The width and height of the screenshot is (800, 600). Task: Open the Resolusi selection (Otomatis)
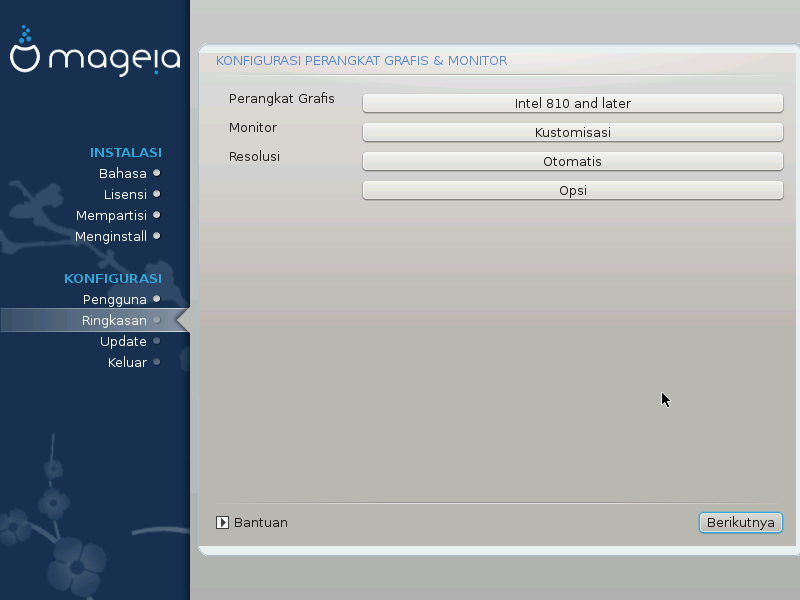(572, 161)
